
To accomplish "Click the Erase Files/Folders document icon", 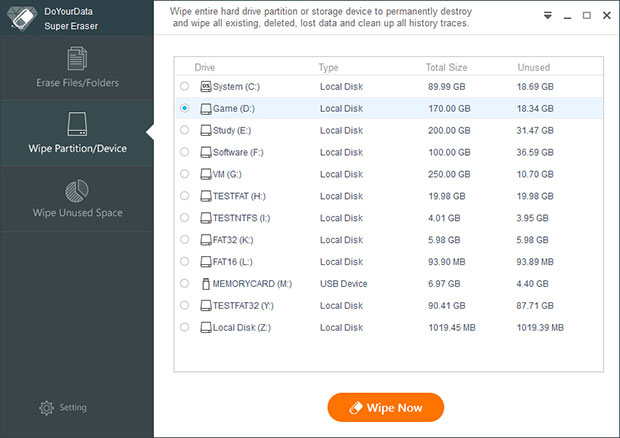I will tap(77, 59).
